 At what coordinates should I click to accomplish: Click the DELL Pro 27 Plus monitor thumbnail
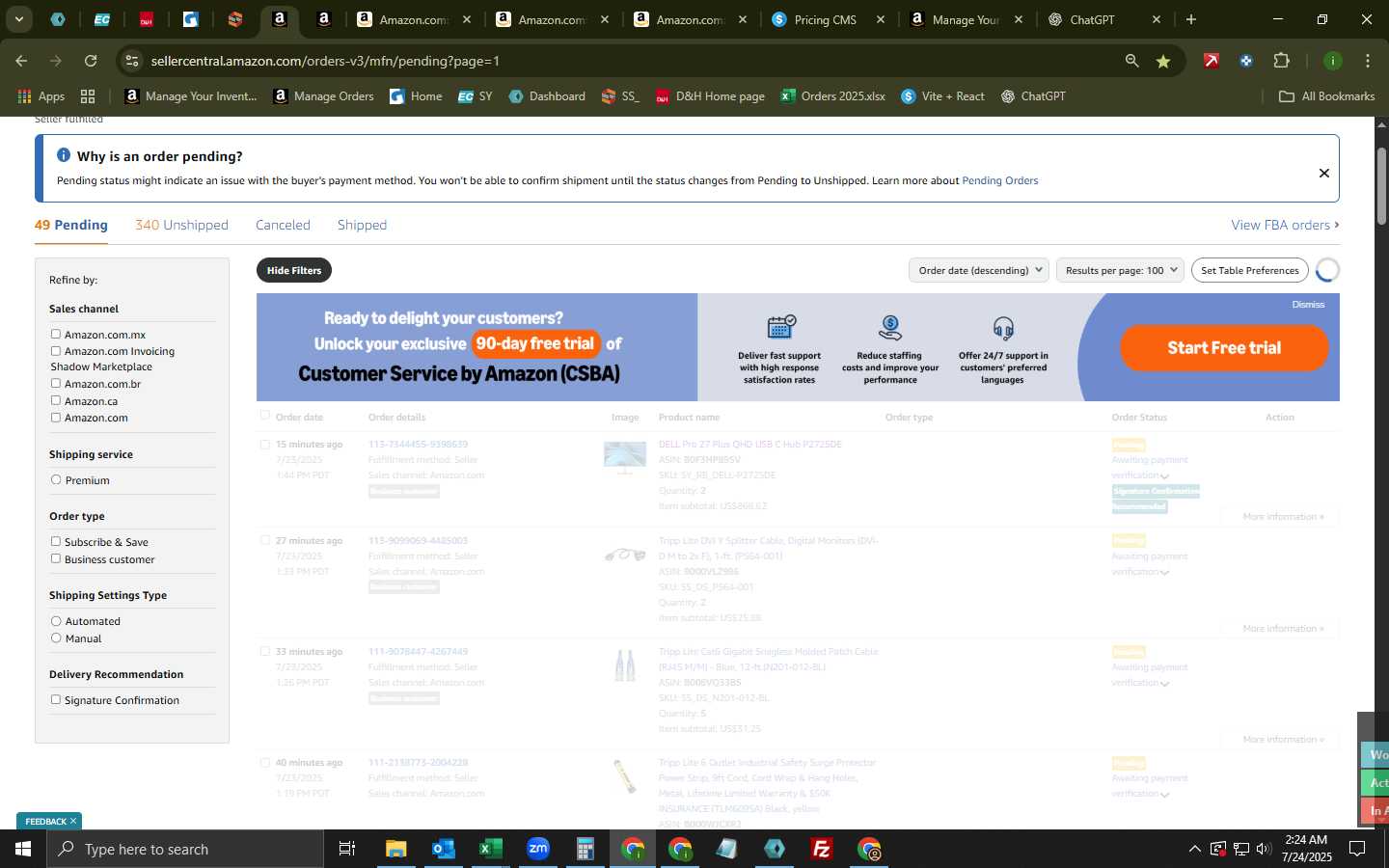(x=625, y=457)
